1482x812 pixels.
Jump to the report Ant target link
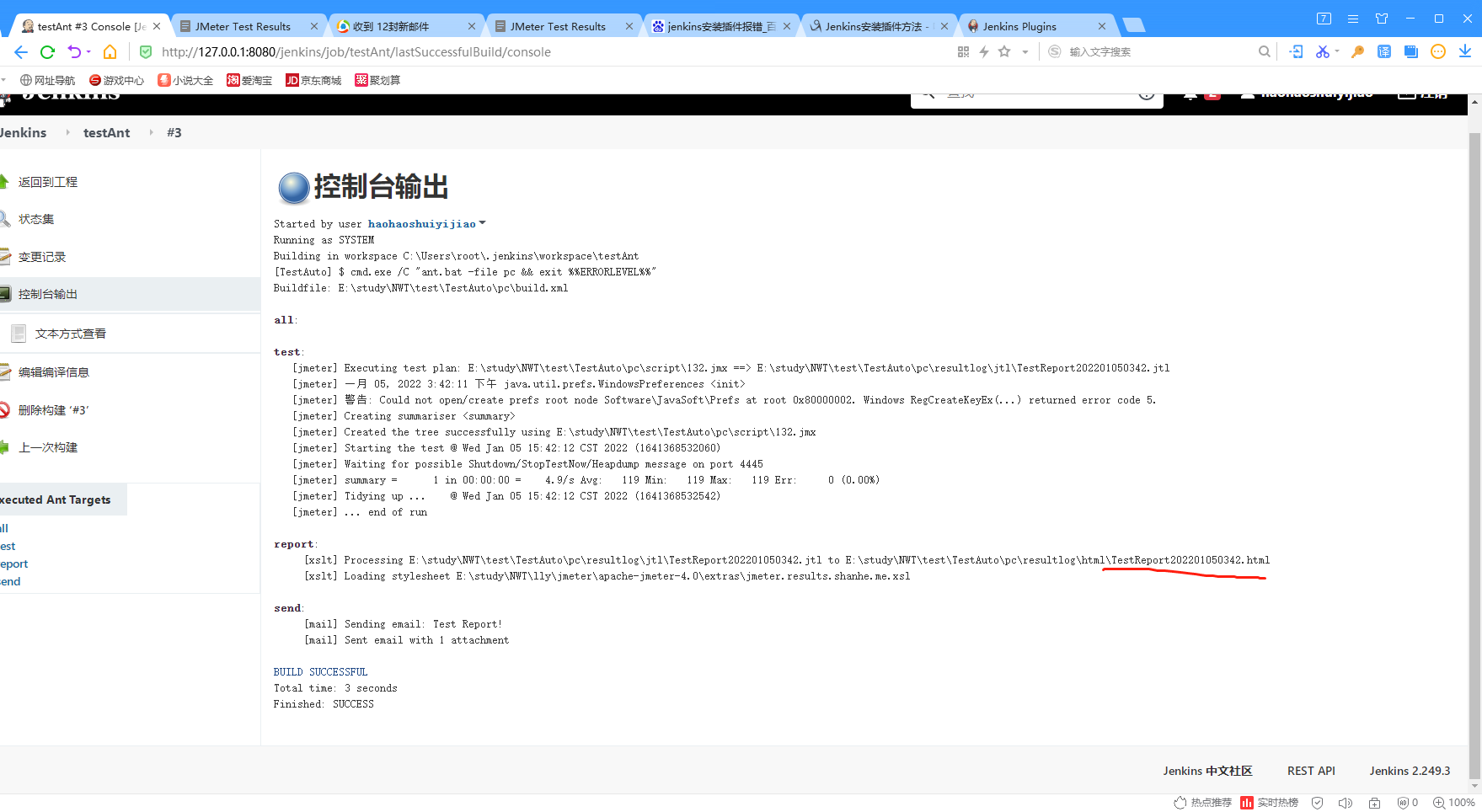[13, 564]
